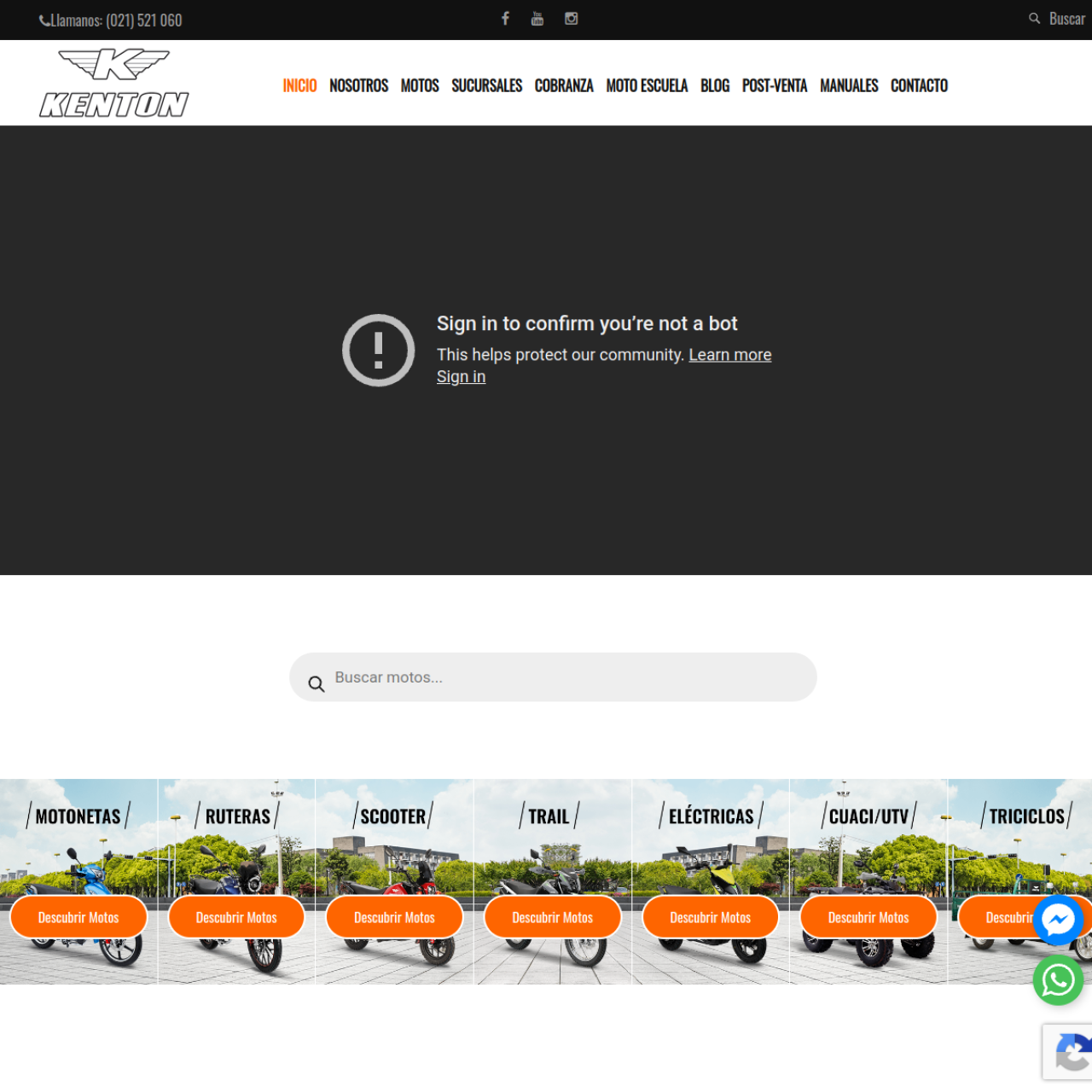This screenshot has width=1092, height=1092.
Task: Open the BLOG menu item
Action: coord(715,85)
